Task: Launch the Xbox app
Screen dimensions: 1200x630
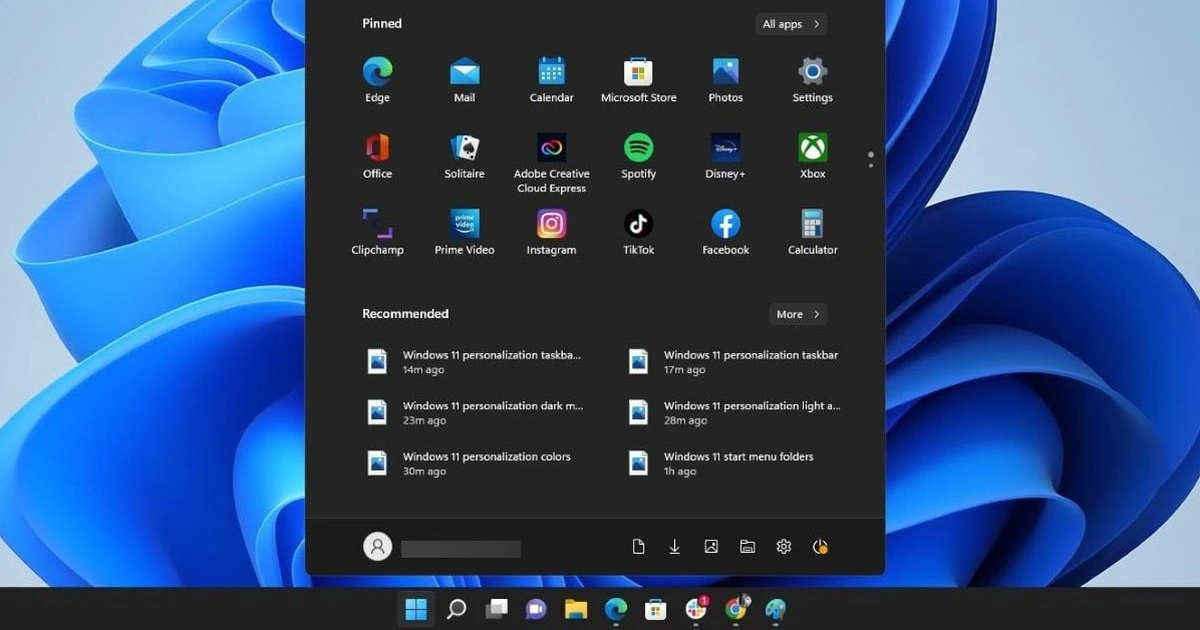Action: [x=812, y=155]
